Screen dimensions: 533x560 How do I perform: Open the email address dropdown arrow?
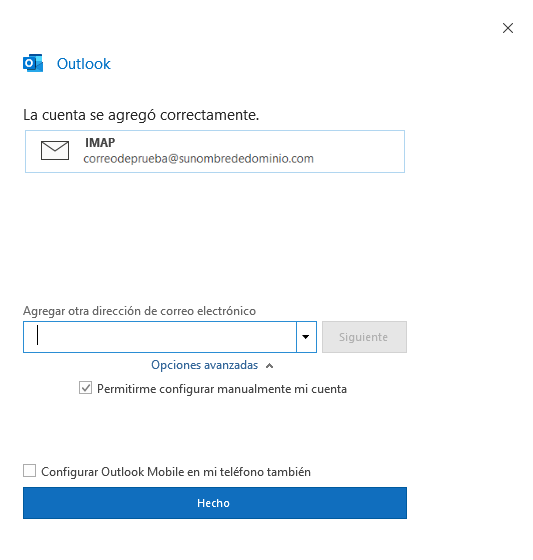click(x=306, y=337)
